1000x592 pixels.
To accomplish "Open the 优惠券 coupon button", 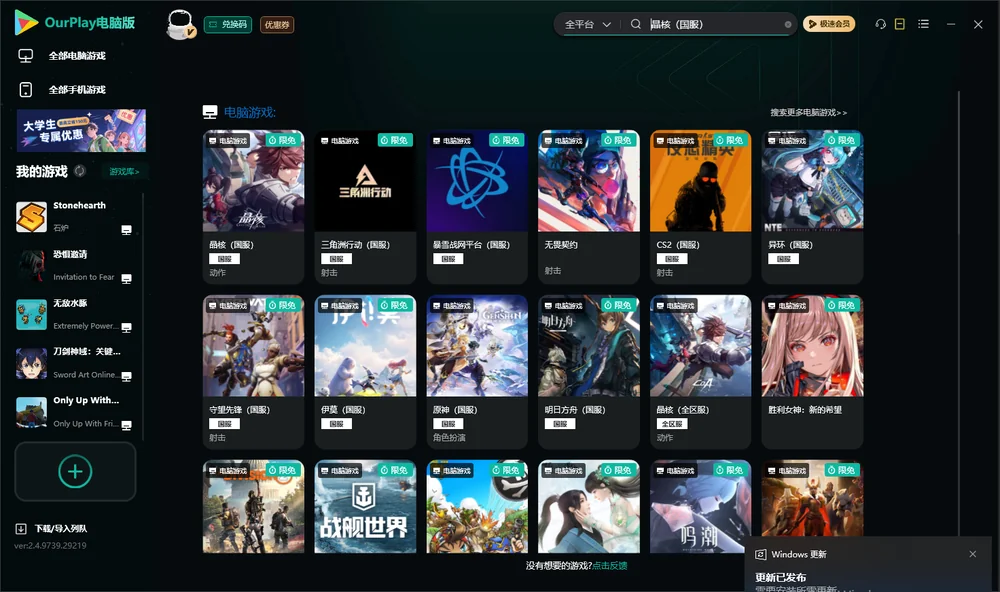I will coord(277,24).
